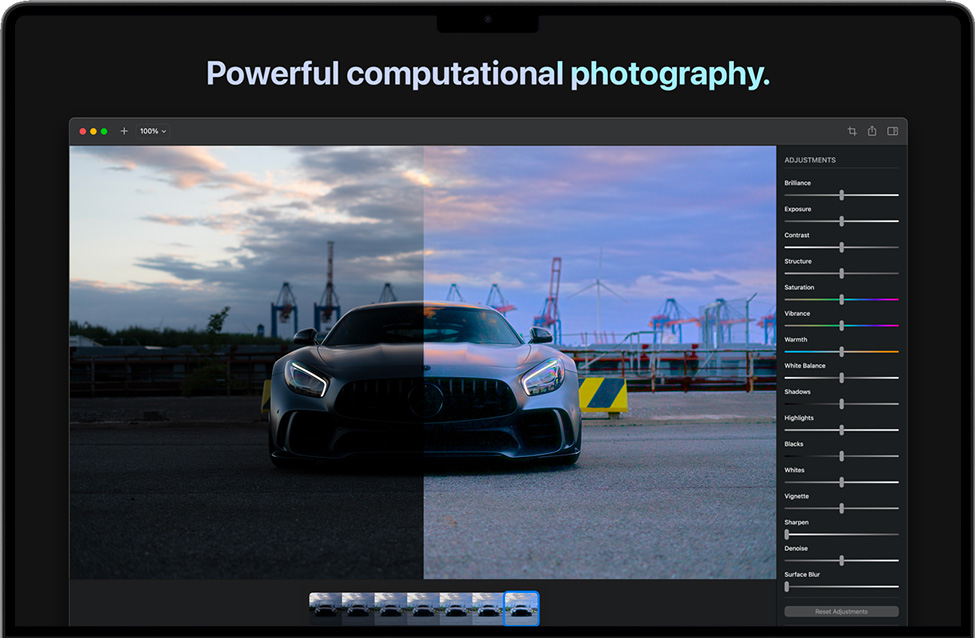Choose the fourth thumbnail in the filmstrip
Image resolution: width=975 pixels, height=638 pixels.
pyautogui.click(x=423, y=608)
